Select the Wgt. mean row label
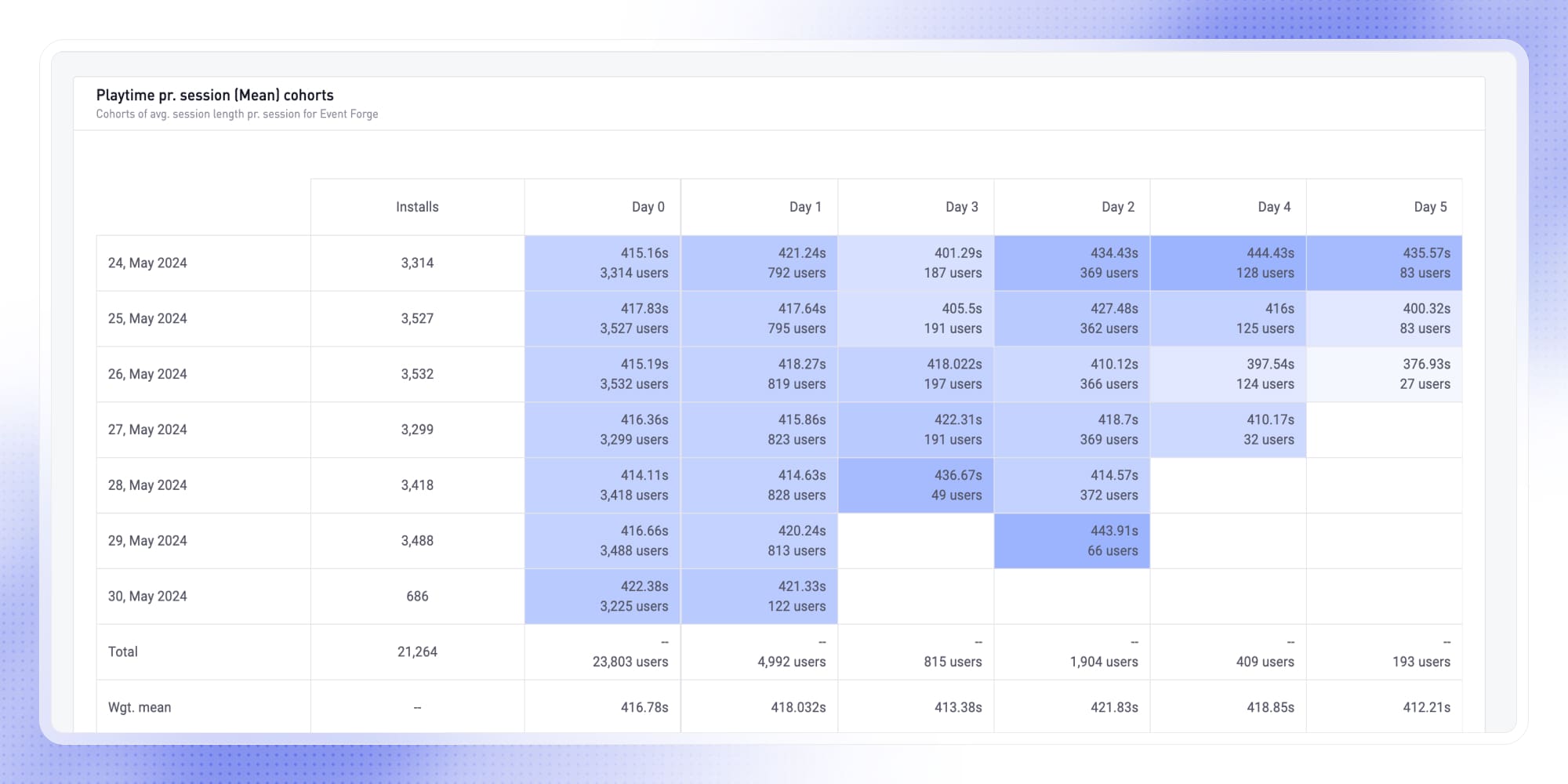 coord(140,706)
